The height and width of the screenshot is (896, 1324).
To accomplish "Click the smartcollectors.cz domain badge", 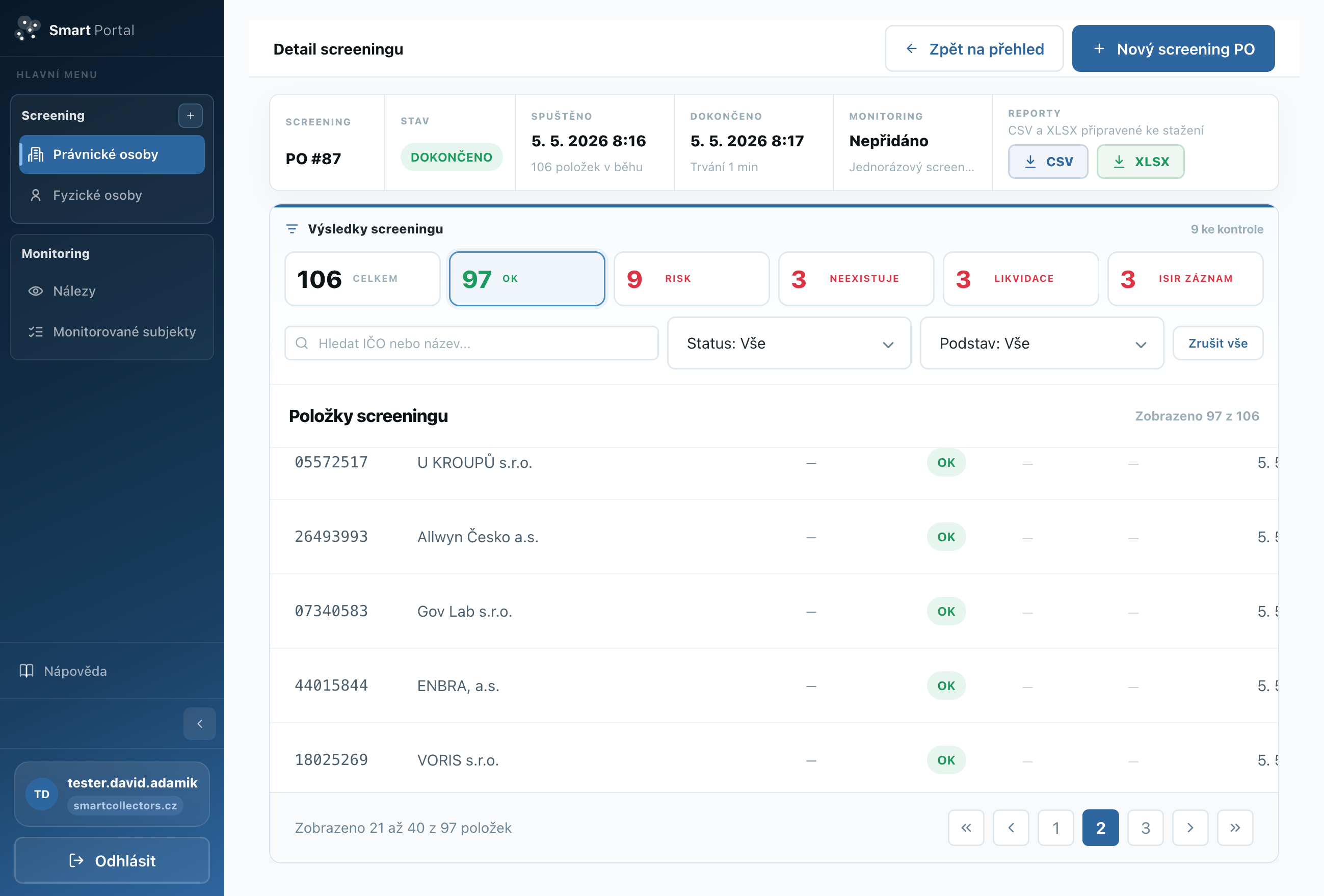I will point(125,805).
